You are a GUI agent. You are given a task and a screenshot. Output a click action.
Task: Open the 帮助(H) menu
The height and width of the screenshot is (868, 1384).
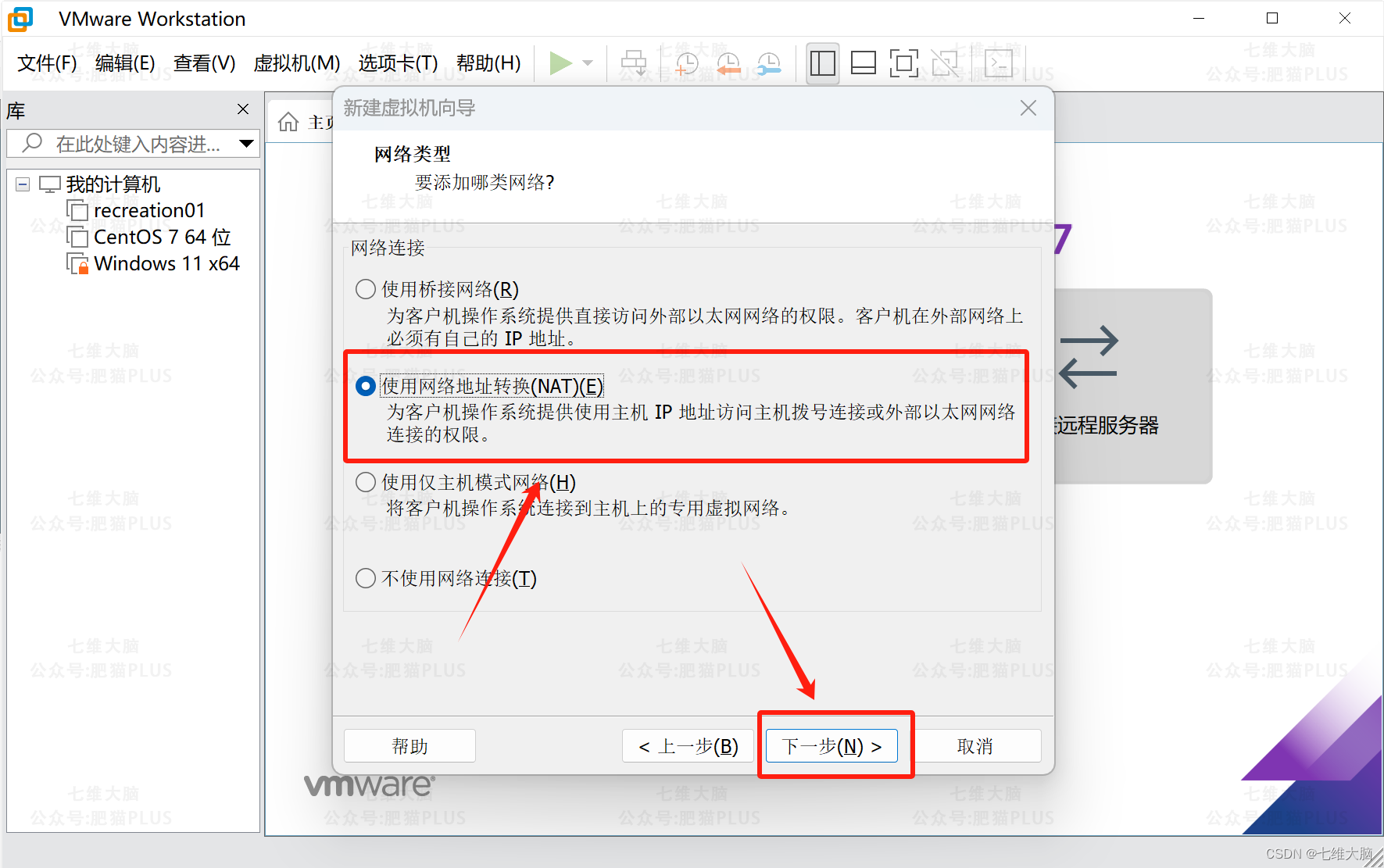488,63
